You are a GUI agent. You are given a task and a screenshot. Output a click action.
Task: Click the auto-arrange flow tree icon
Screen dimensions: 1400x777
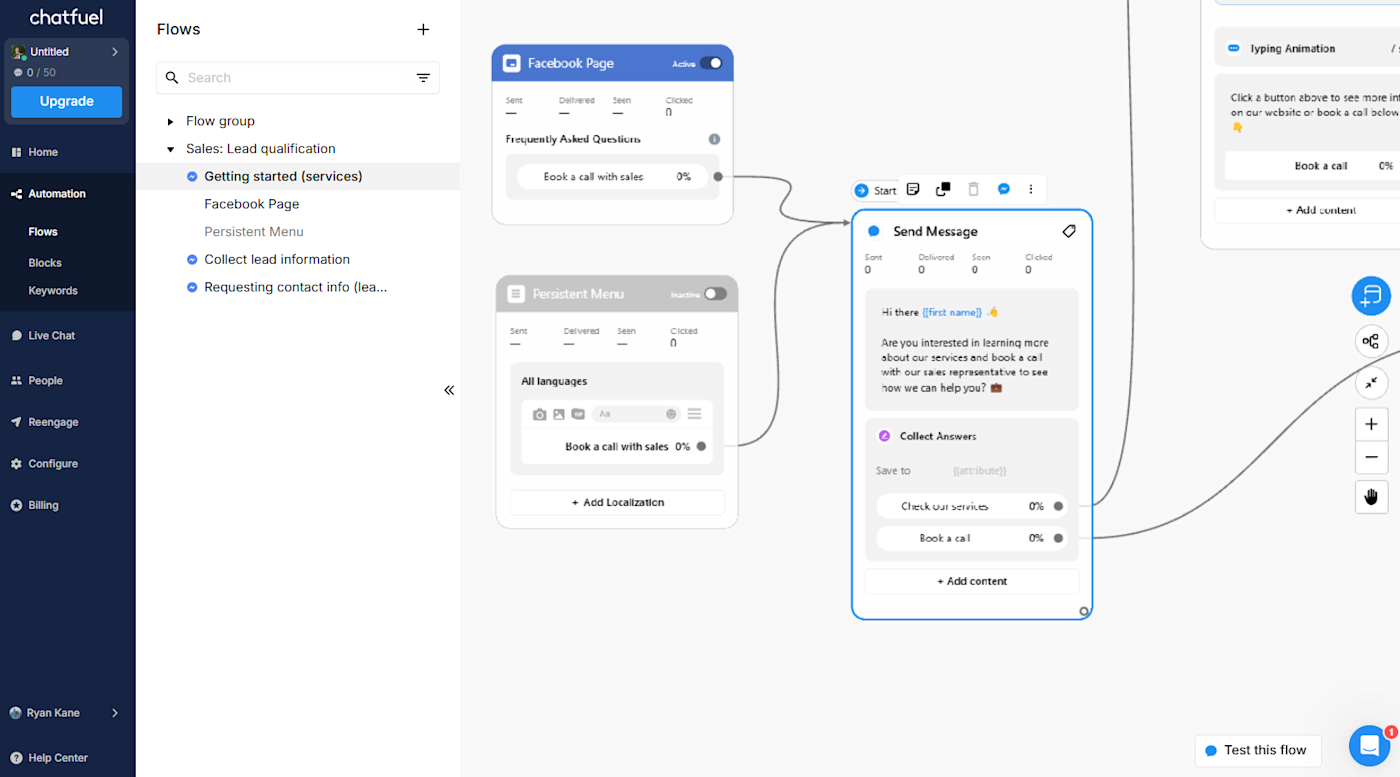click(x=1371, y=341)
